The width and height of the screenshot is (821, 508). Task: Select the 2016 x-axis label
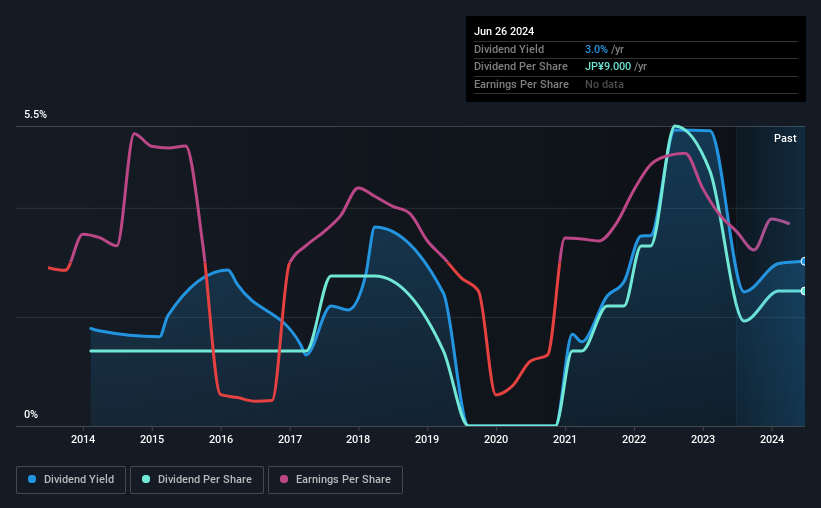click(221, 439)
